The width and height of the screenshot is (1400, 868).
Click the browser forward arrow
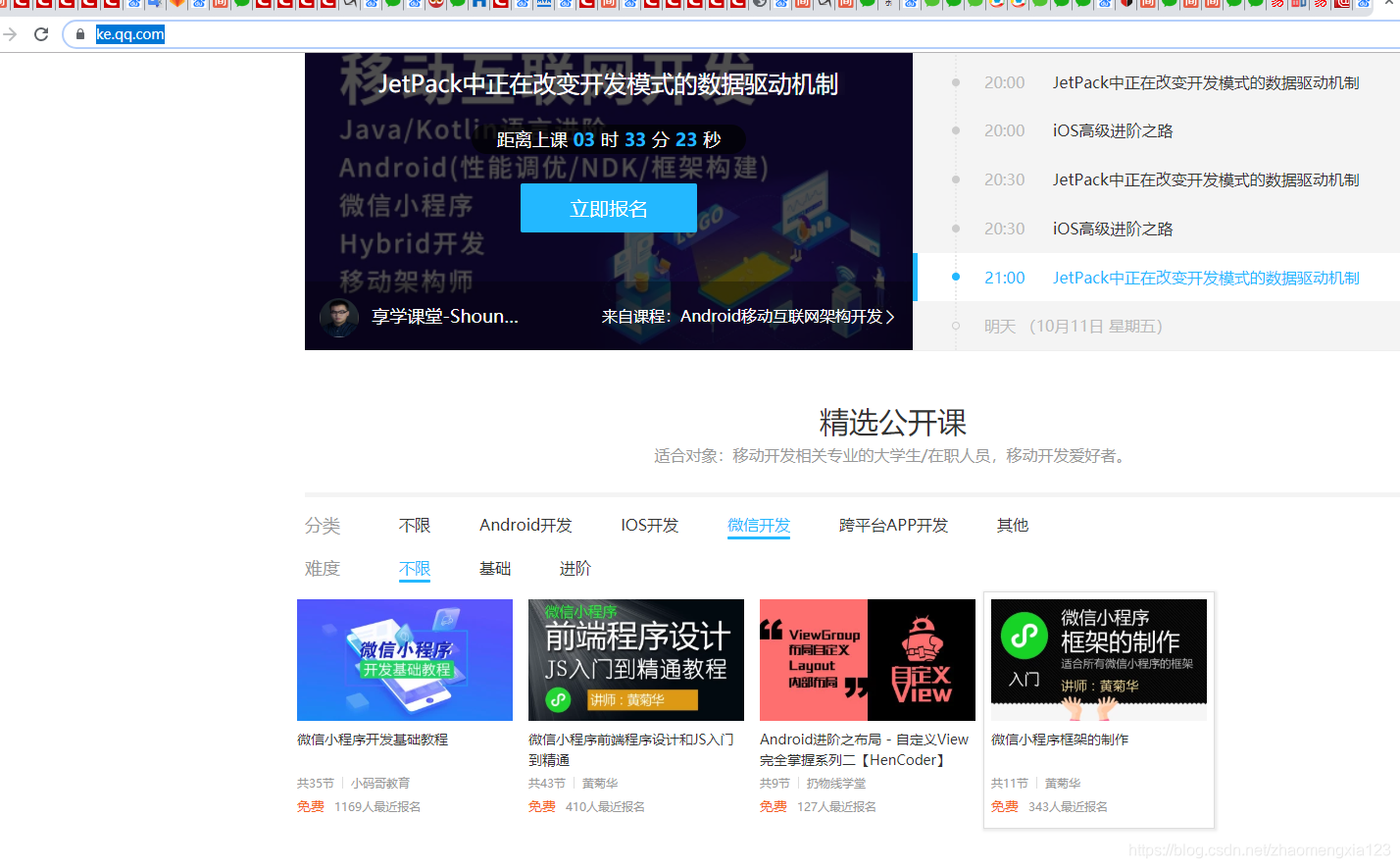click(10, 34)
